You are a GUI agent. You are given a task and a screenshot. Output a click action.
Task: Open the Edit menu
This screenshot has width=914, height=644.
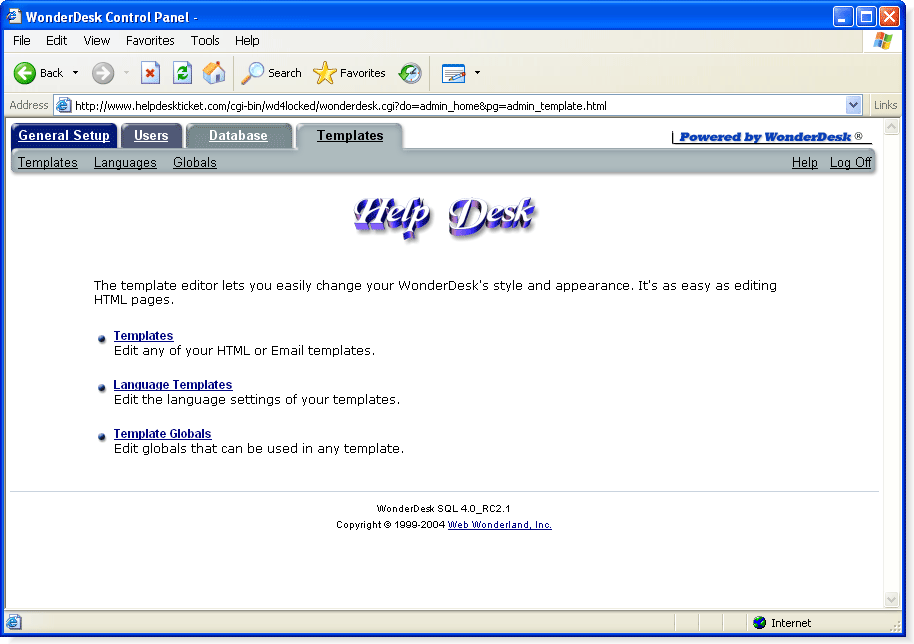point(57,41)
